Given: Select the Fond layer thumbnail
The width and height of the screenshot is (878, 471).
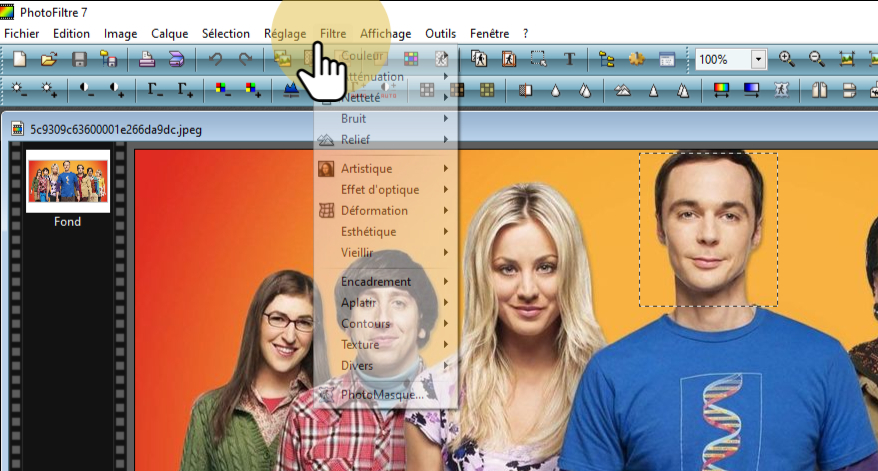Looking at the screenshot, I should pos(68,181).
